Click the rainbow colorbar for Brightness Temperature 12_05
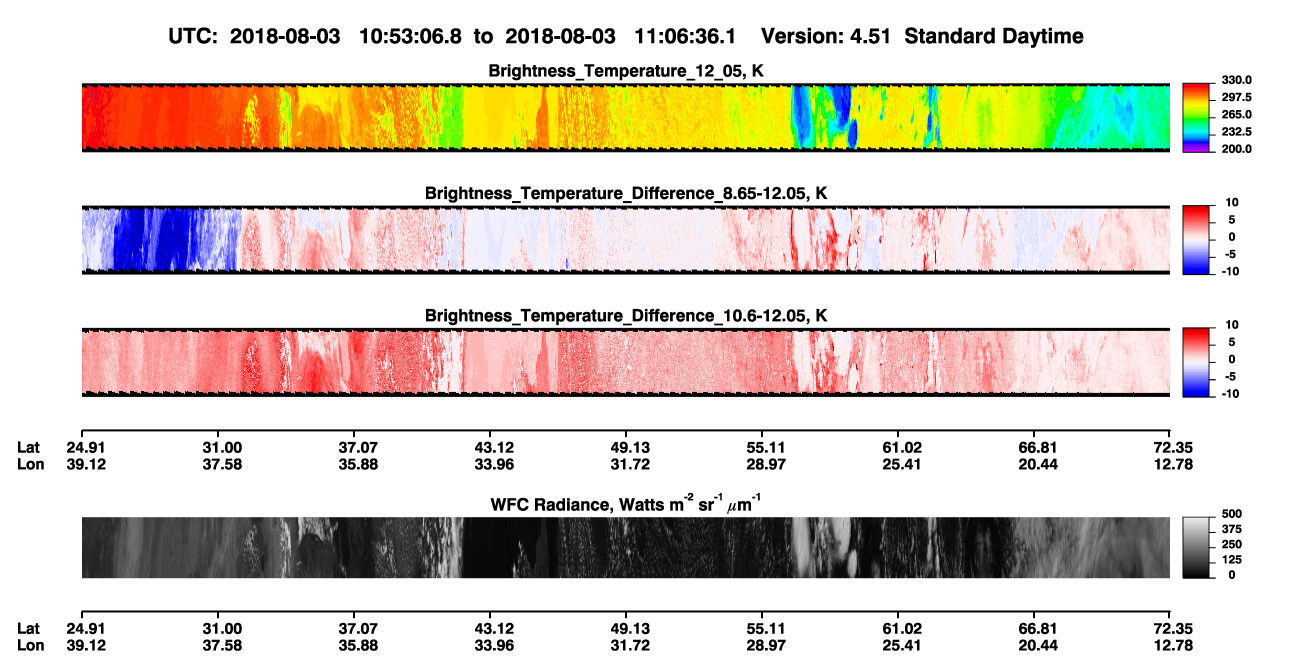Screen dimensions: 1300x667 1196,116
